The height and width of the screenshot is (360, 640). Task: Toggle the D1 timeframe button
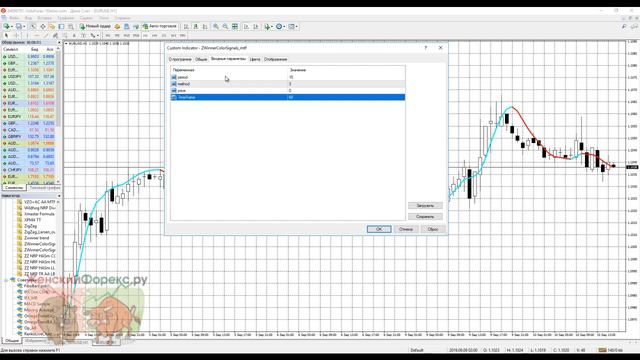[164, 36]
